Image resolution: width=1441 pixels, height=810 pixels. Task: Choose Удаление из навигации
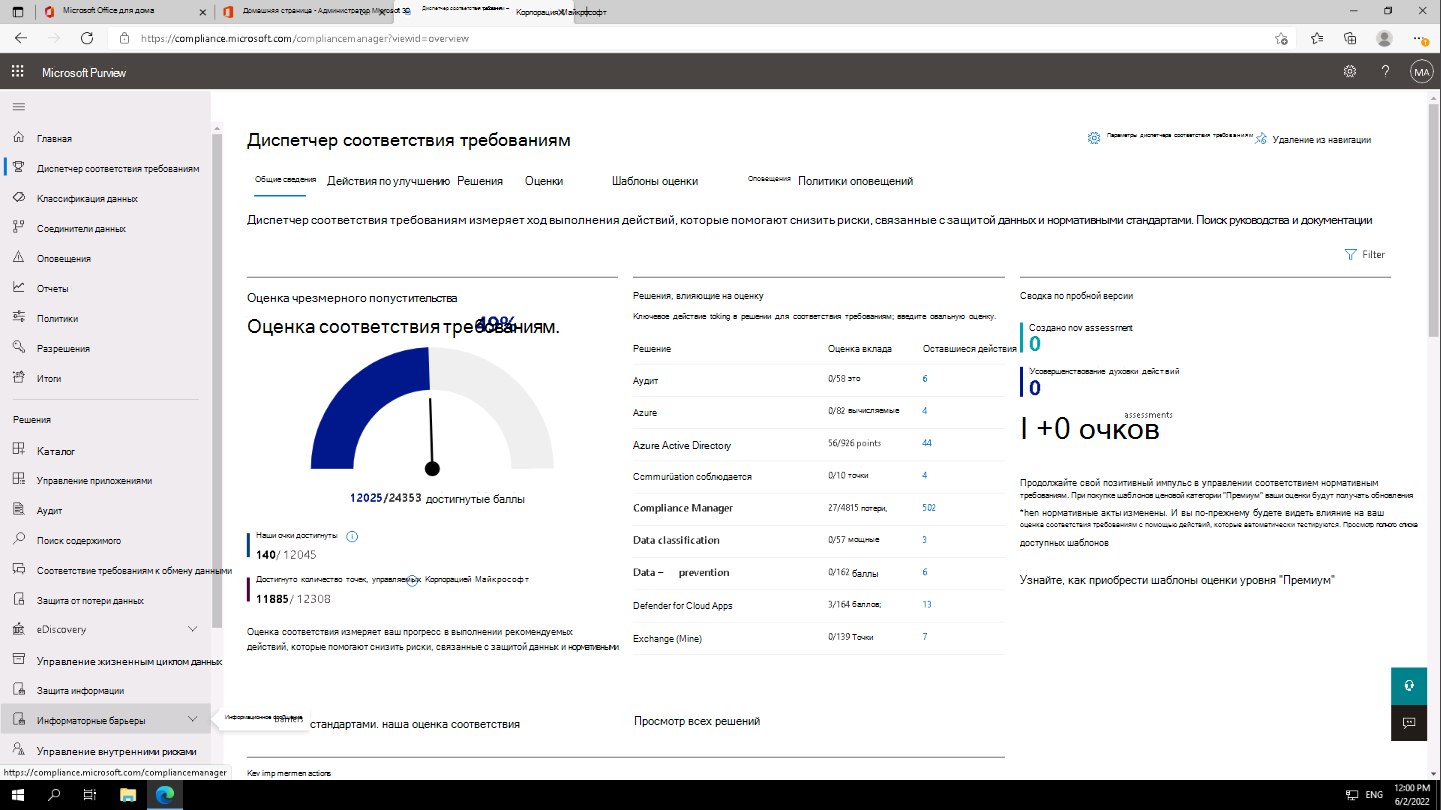(1314, 139)
